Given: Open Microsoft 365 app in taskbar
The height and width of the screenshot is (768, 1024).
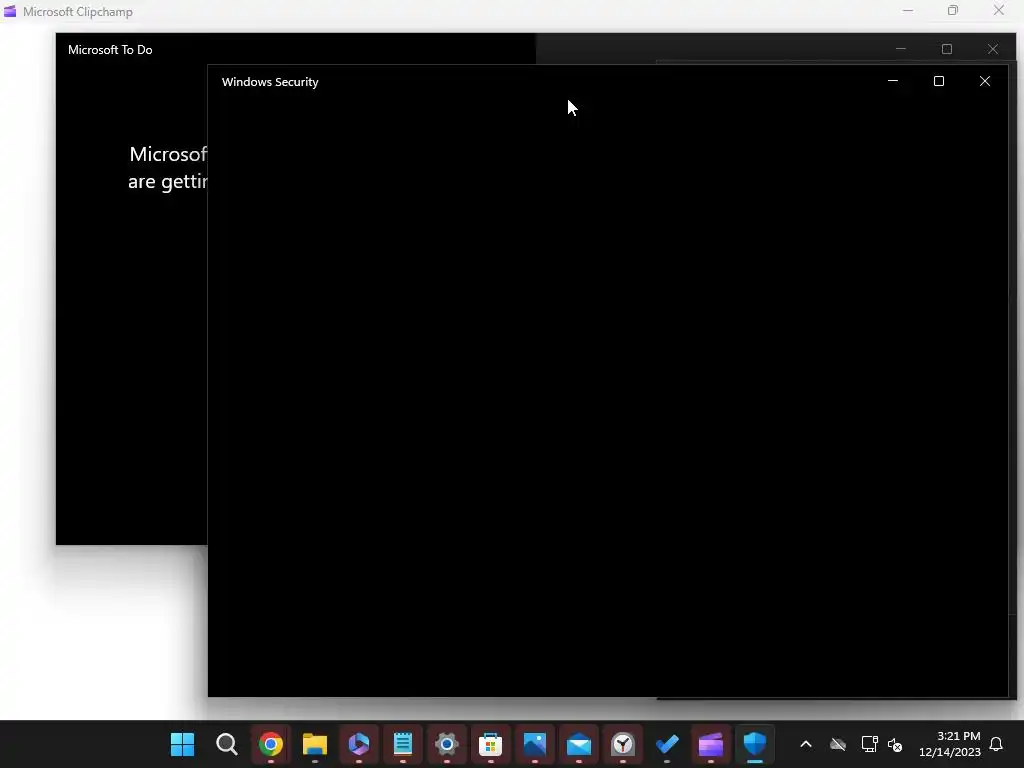Looking at the screenshot, I should tap(359, 744).
